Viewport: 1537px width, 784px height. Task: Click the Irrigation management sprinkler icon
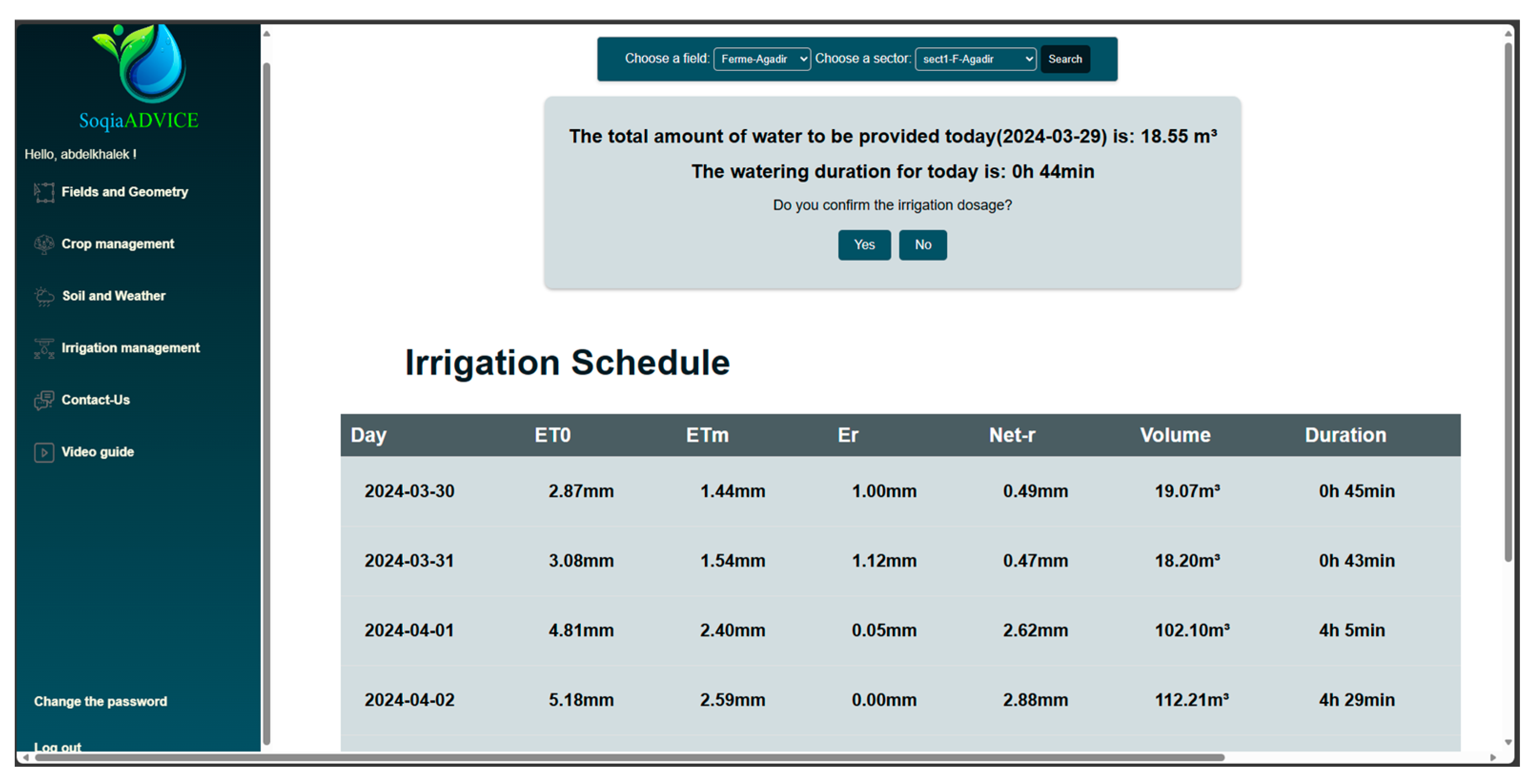pyautogui.click(x=43, y=348)
